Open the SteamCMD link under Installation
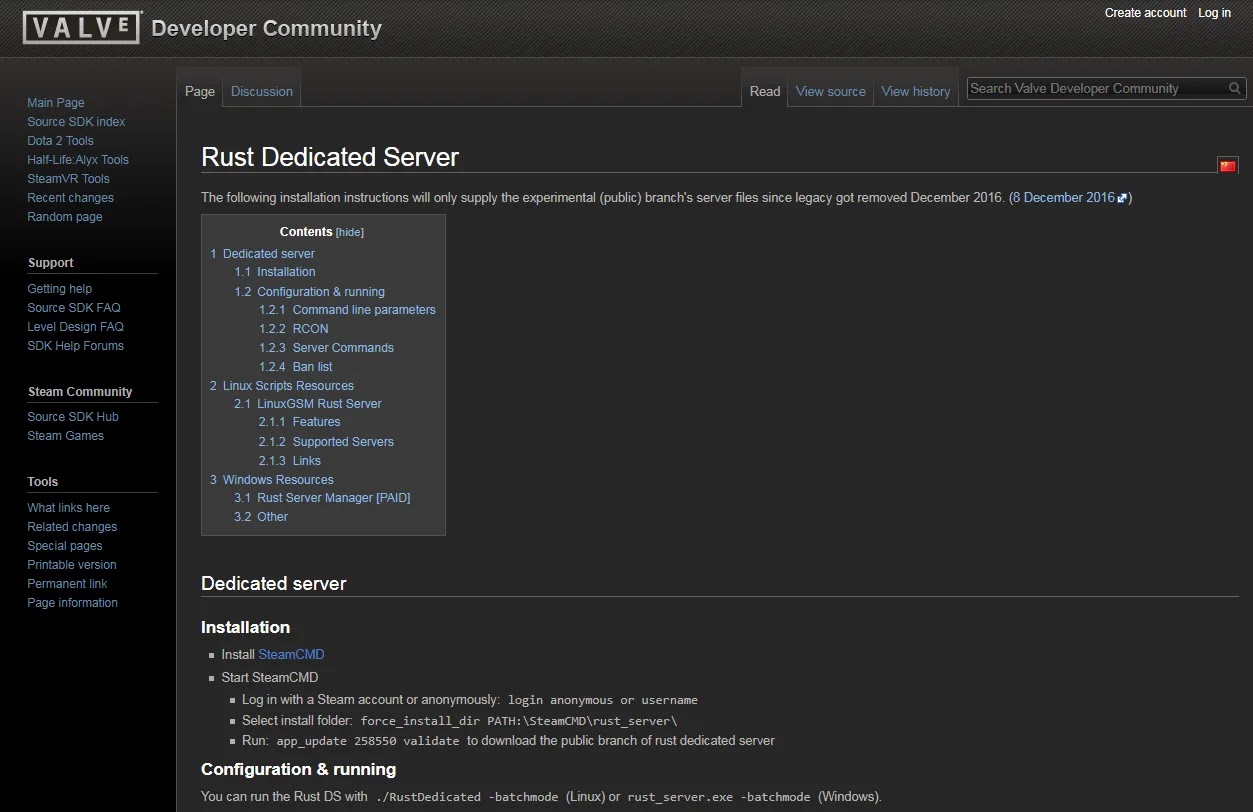The width and height of the screenshot is (1253, 812). point(291,655)
